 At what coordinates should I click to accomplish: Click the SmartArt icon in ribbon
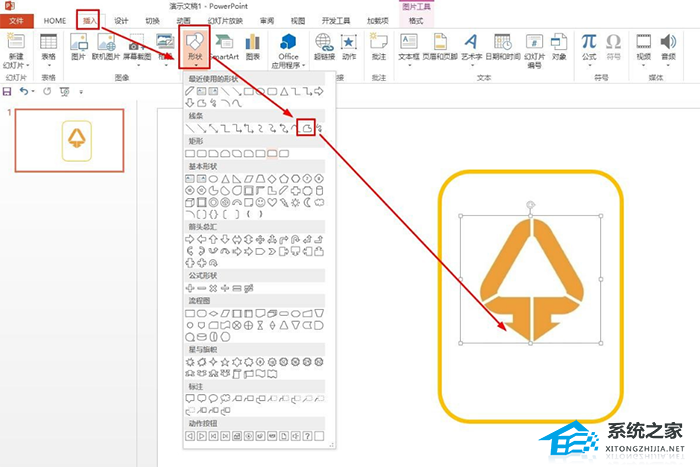click(225, 47)
